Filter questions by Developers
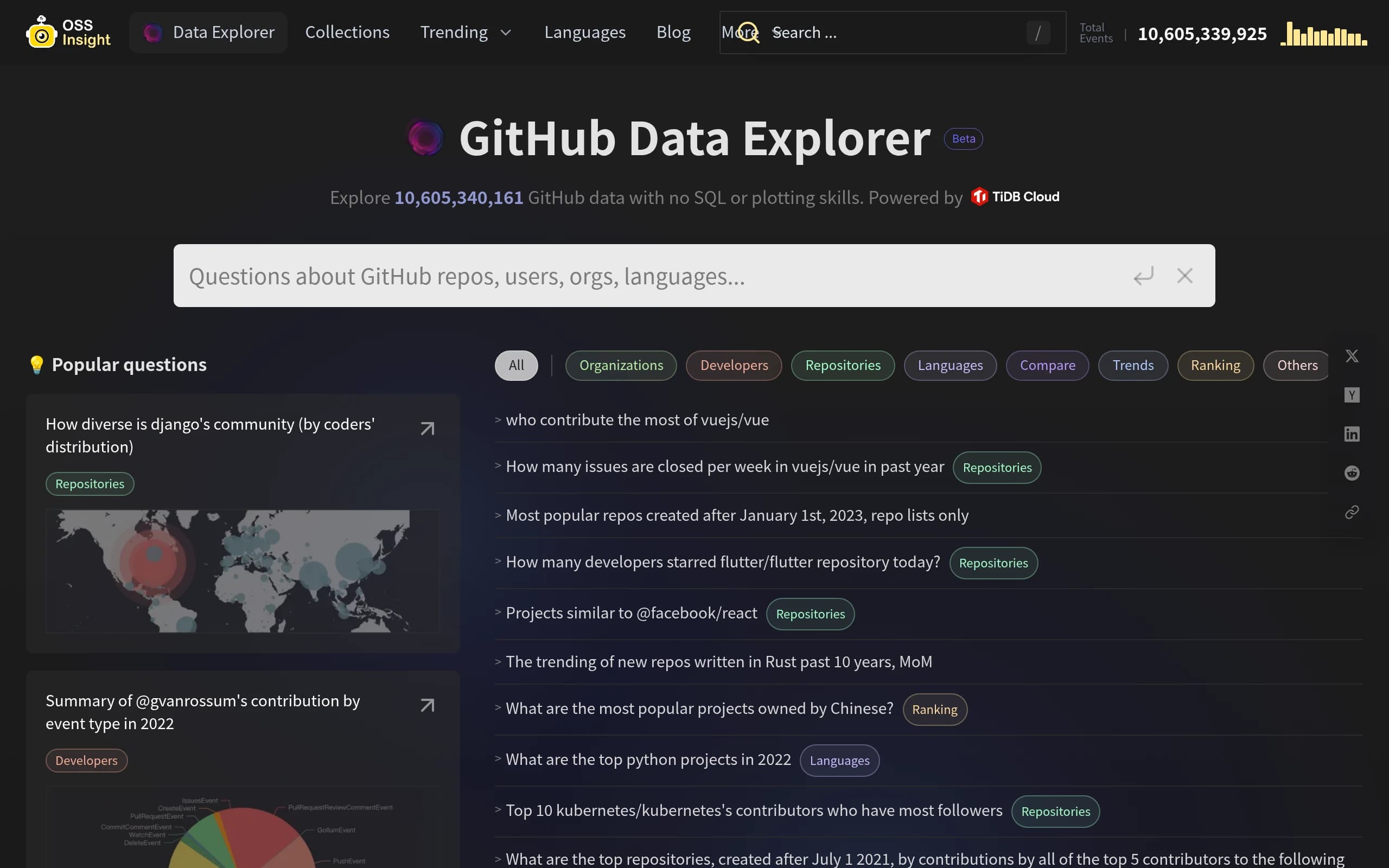The height and width of the screenshot is (868, 1389). coord(734,365)
